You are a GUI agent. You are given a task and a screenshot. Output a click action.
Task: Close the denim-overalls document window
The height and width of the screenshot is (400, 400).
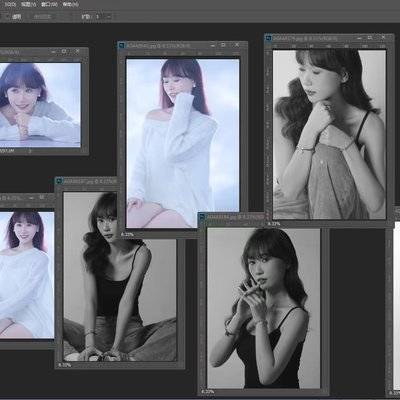383,38
